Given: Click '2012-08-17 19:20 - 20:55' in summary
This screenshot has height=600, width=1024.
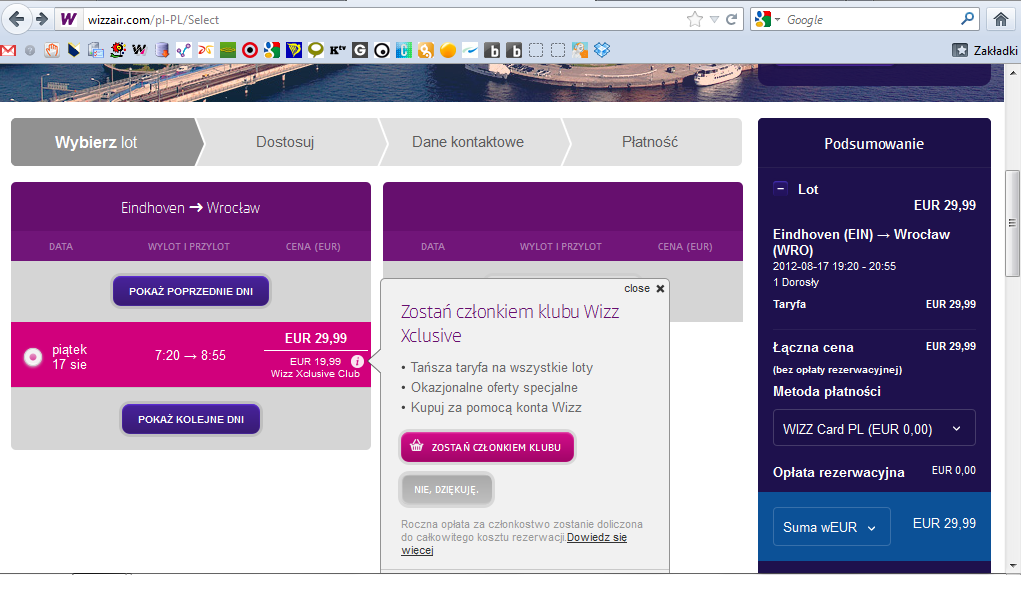Looking at the screenshot, I should pyautogui.click(x=834, y=266).
